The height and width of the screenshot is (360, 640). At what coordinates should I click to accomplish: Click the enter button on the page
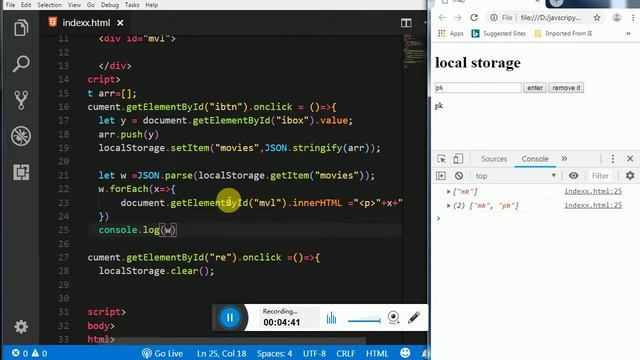pyautogui.click(x=535, y=88)
